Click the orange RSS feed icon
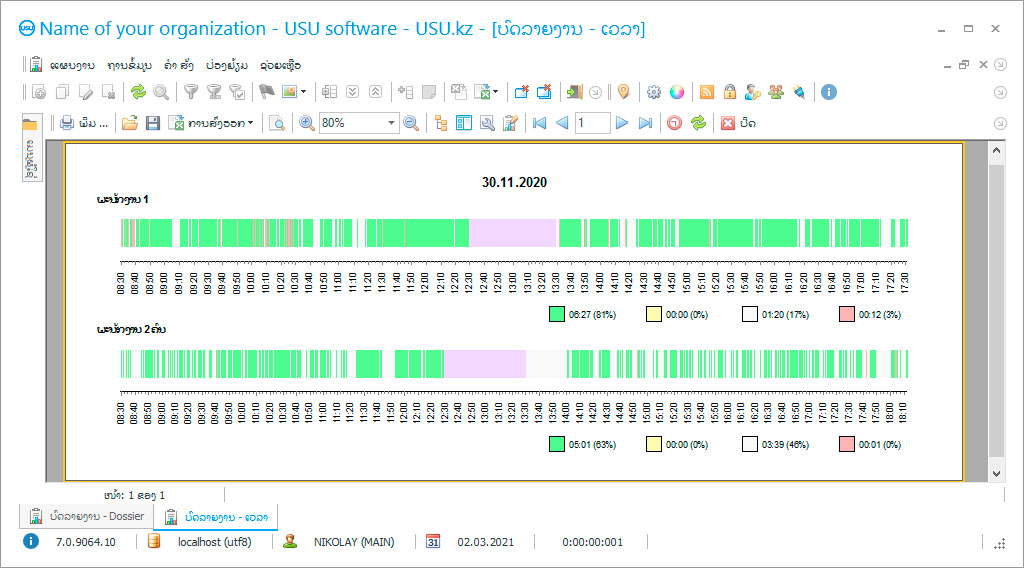The image size is (1024, 568). point(707,92)
